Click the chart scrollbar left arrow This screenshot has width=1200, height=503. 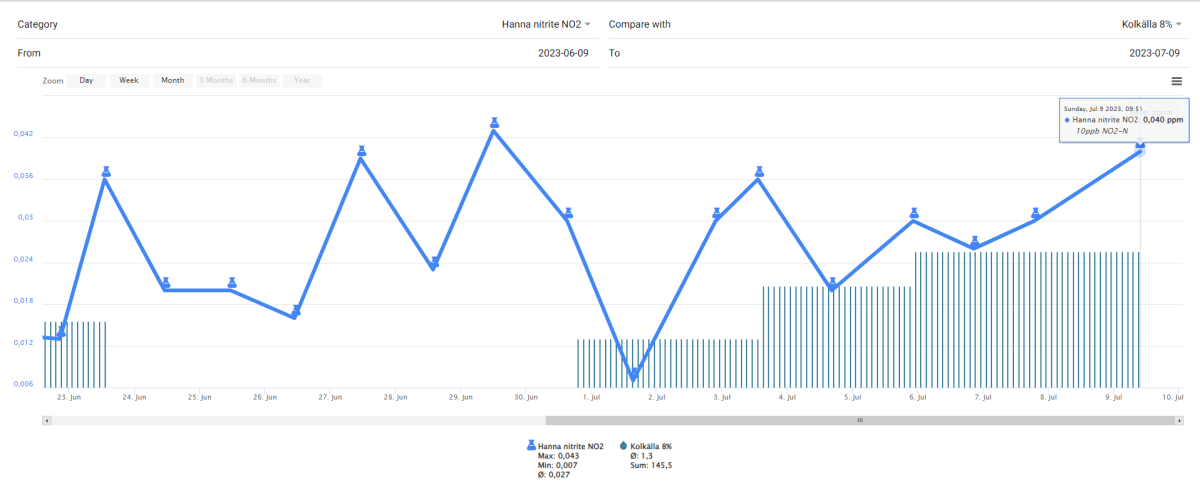[x=47, y=421]
